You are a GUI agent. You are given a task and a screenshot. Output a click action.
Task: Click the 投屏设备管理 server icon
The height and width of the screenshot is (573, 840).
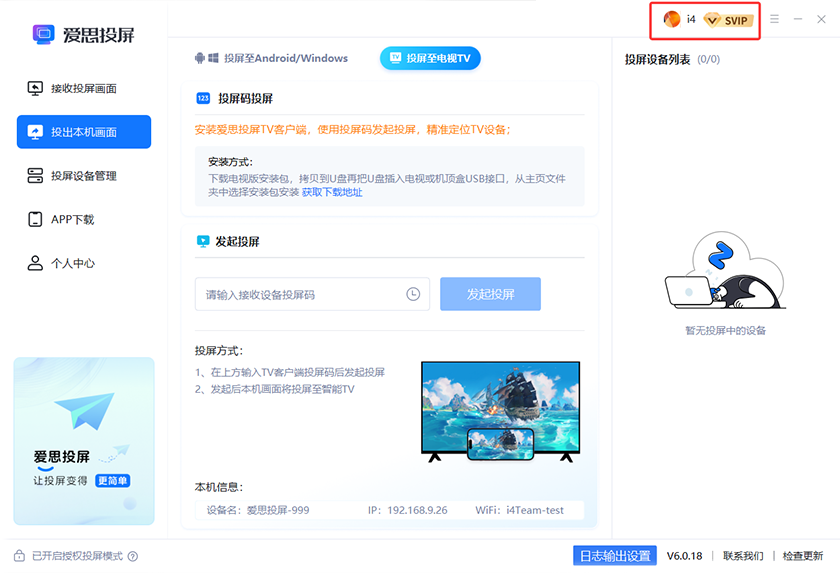35,176
